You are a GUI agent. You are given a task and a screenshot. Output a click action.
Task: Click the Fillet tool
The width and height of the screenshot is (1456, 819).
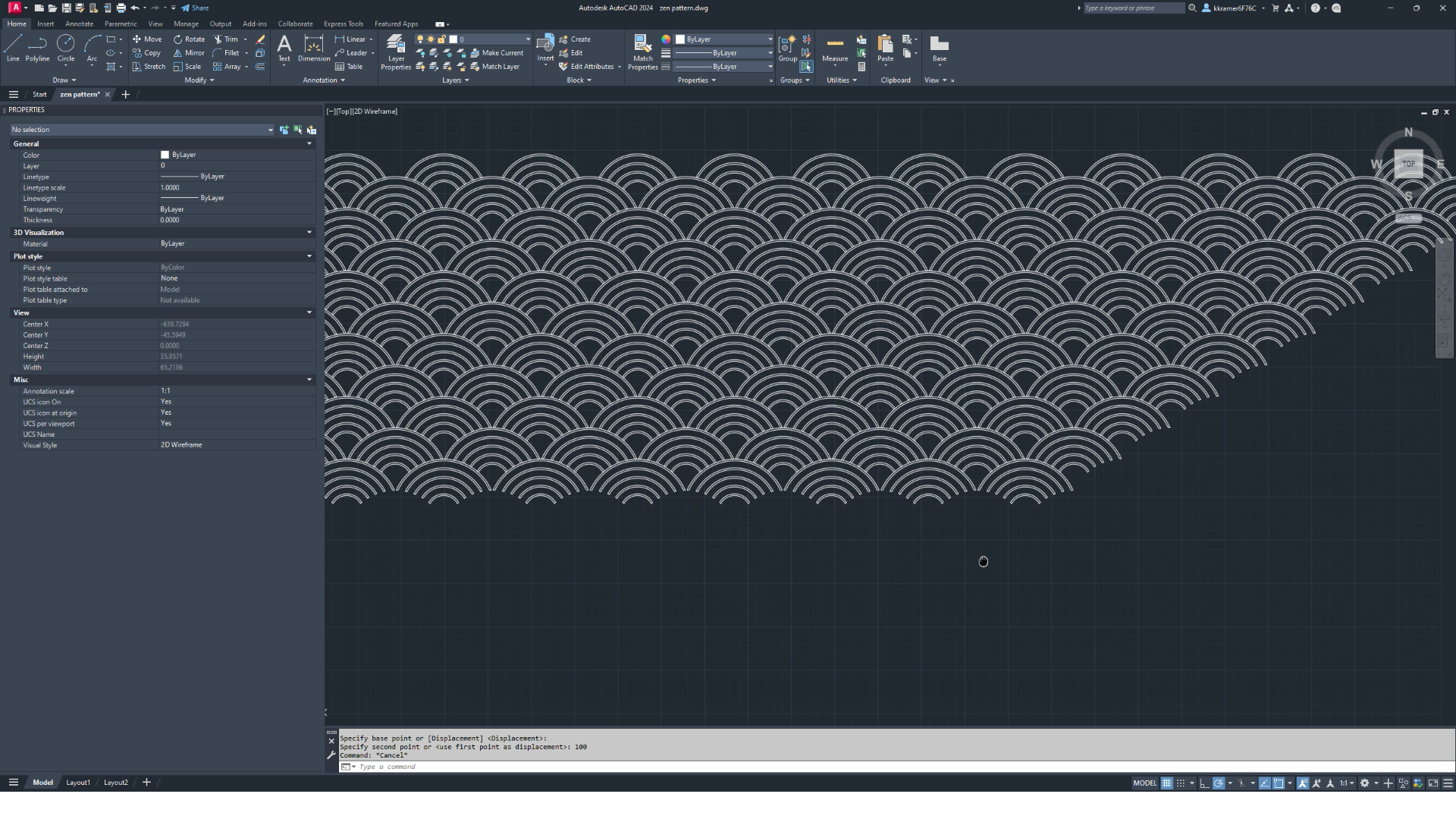tap(226, 53)
